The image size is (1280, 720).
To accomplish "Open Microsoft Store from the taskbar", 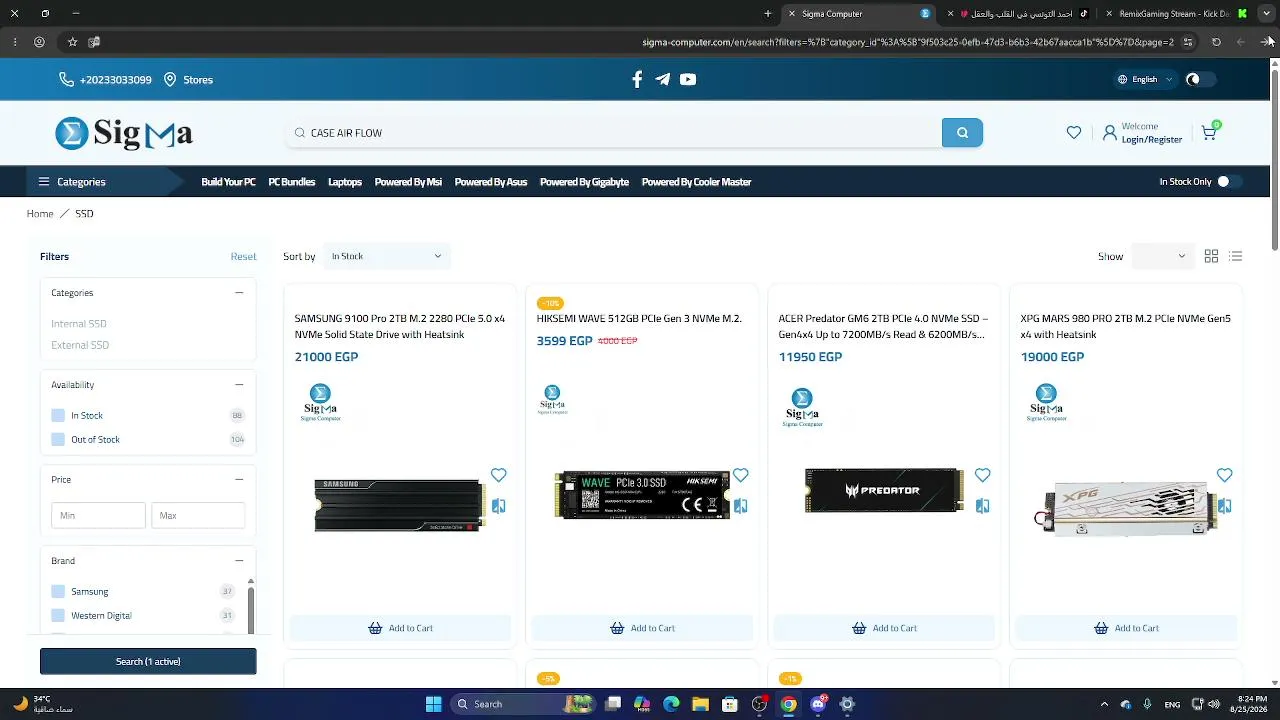I will (x=730, y=704).
